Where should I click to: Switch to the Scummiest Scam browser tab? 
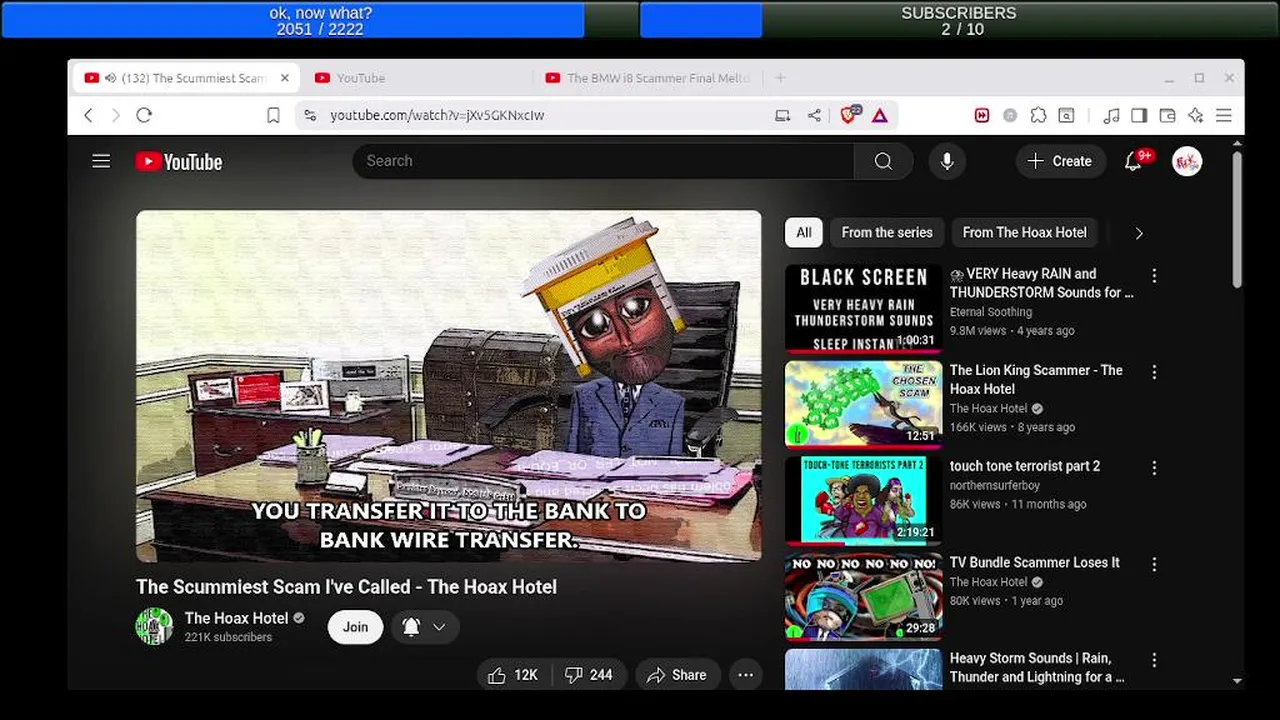click(x=184, y=78)
